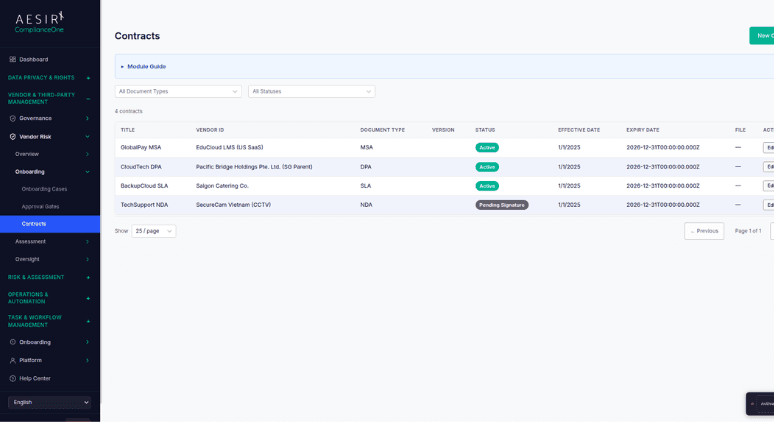Click Pacific Bridge Holdings Pte. Ltd. vendor cell
This screenshot has height=422, width=774.
point(254,167)
